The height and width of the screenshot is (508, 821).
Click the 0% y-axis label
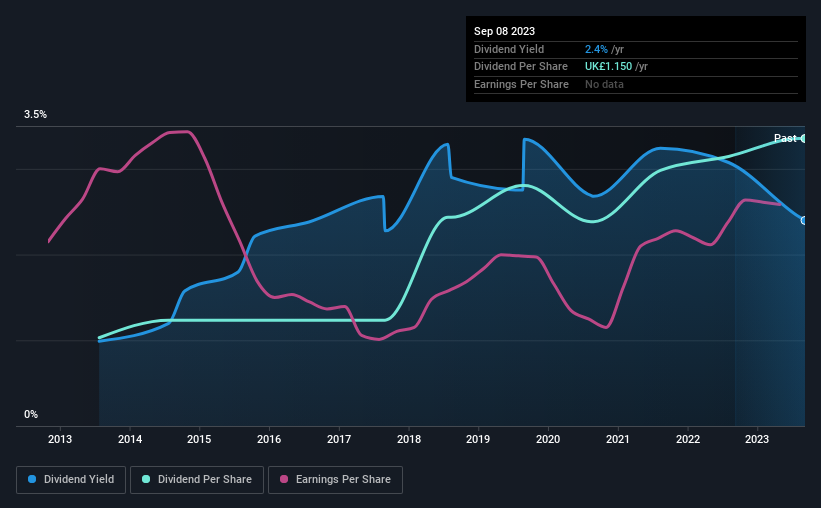pyautogui.click(x=31, y=414)
